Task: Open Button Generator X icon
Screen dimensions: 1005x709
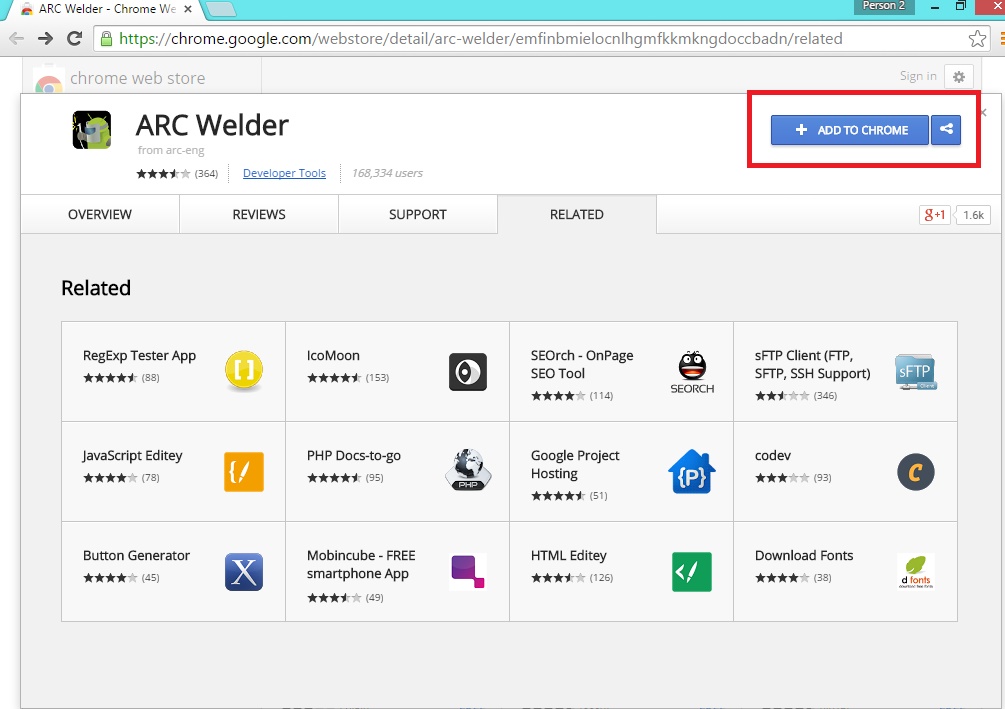Action: click(244, 572)
